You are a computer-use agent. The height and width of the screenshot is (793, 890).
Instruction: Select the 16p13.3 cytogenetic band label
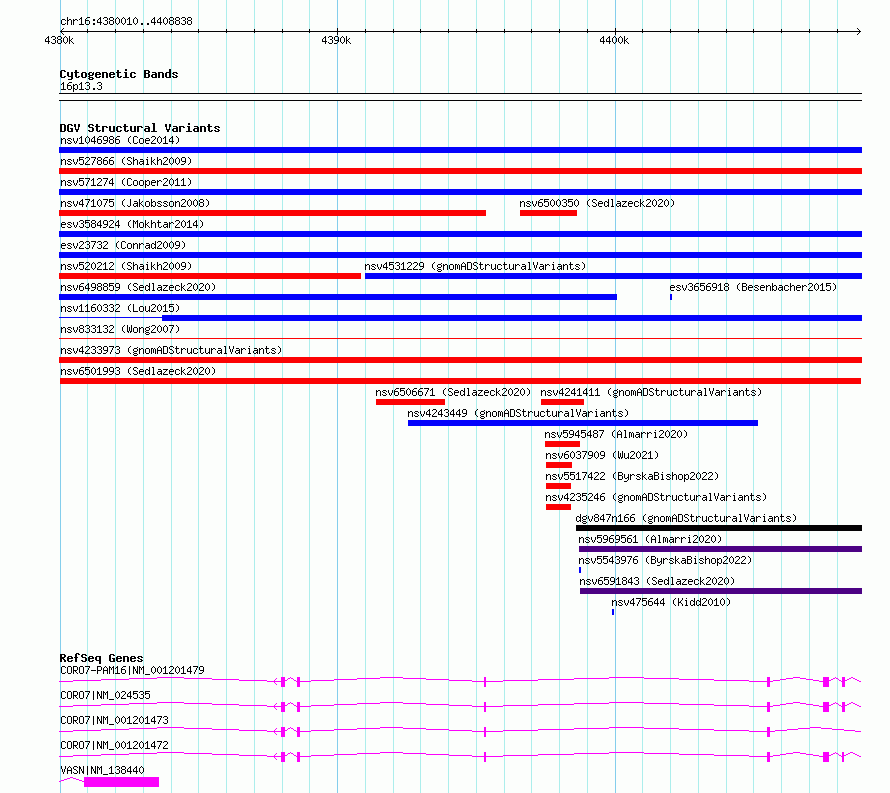pyautogui.click(x=81, y=86)
